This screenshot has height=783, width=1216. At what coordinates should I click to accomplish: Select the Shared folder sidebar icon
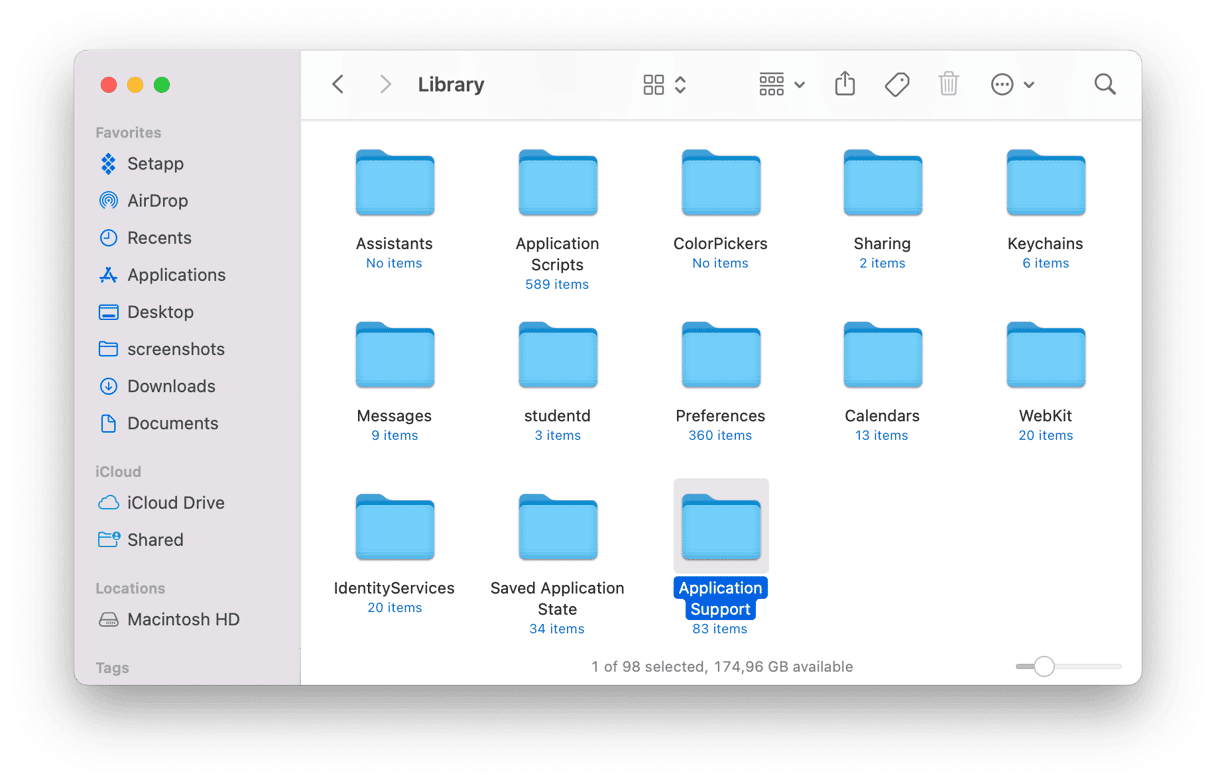tap(108, 540)
